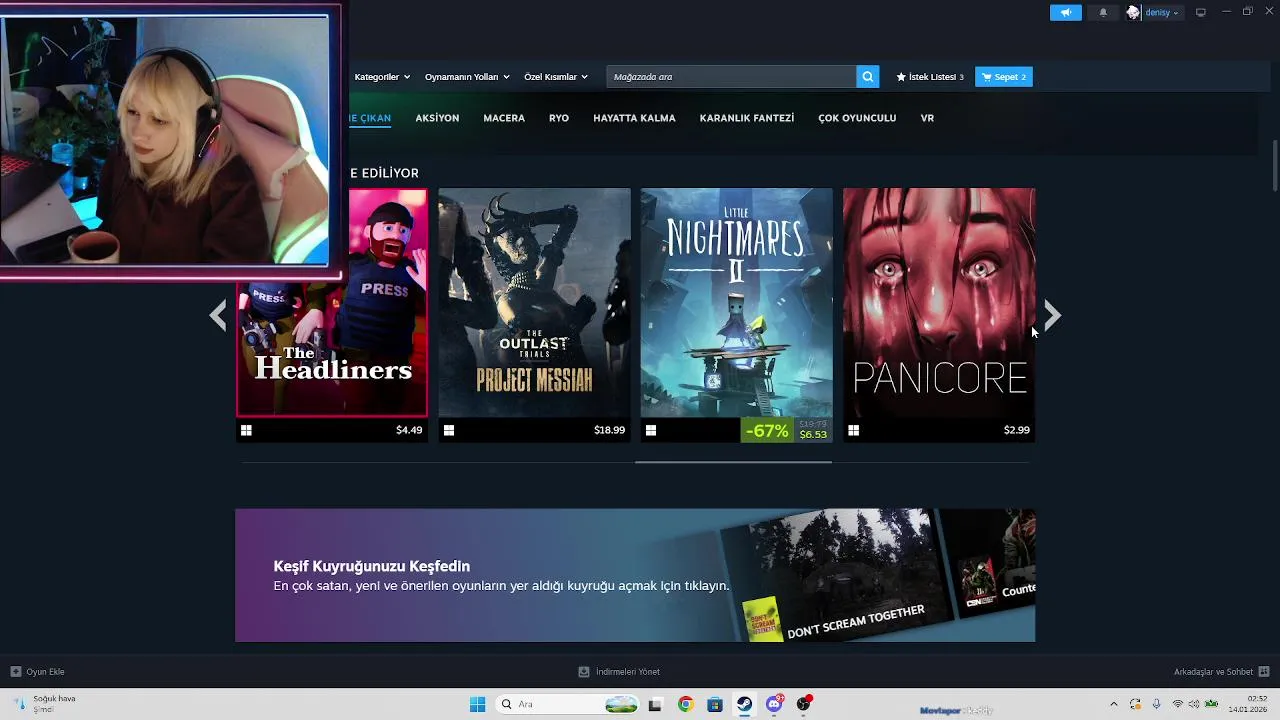This screenshot has width=1280, height=720.
Task: Open Steam announcements megaphone button
Action: click(1065, 12)
